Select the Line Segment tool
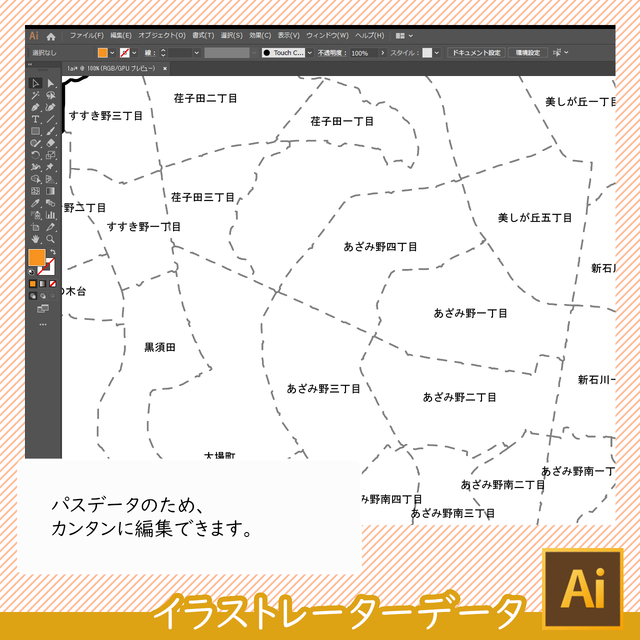640x640 pixels. (x=51, y=119)
